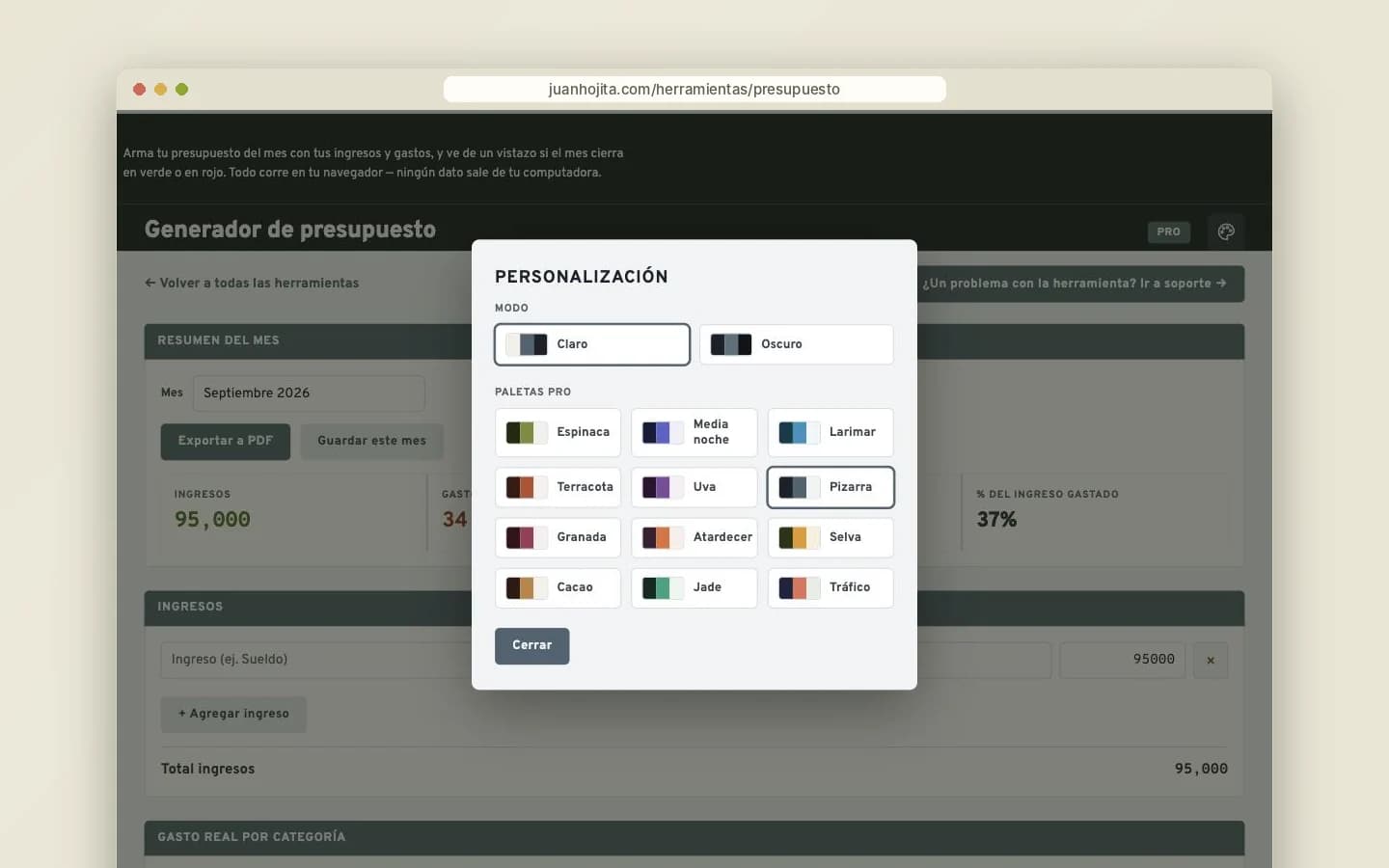Pick the Tráfico palette

pos(831,587)
